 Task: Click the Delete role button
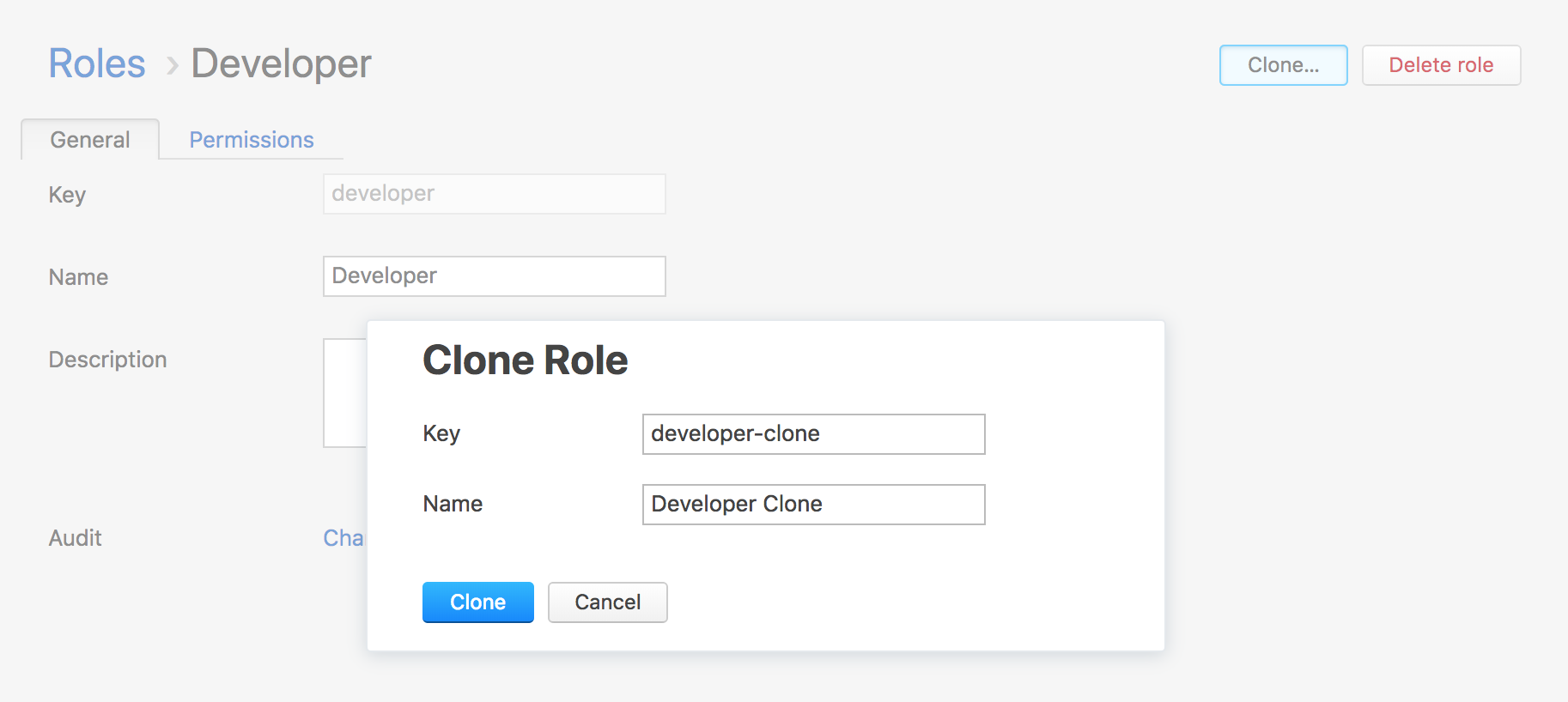point(1441,65)
